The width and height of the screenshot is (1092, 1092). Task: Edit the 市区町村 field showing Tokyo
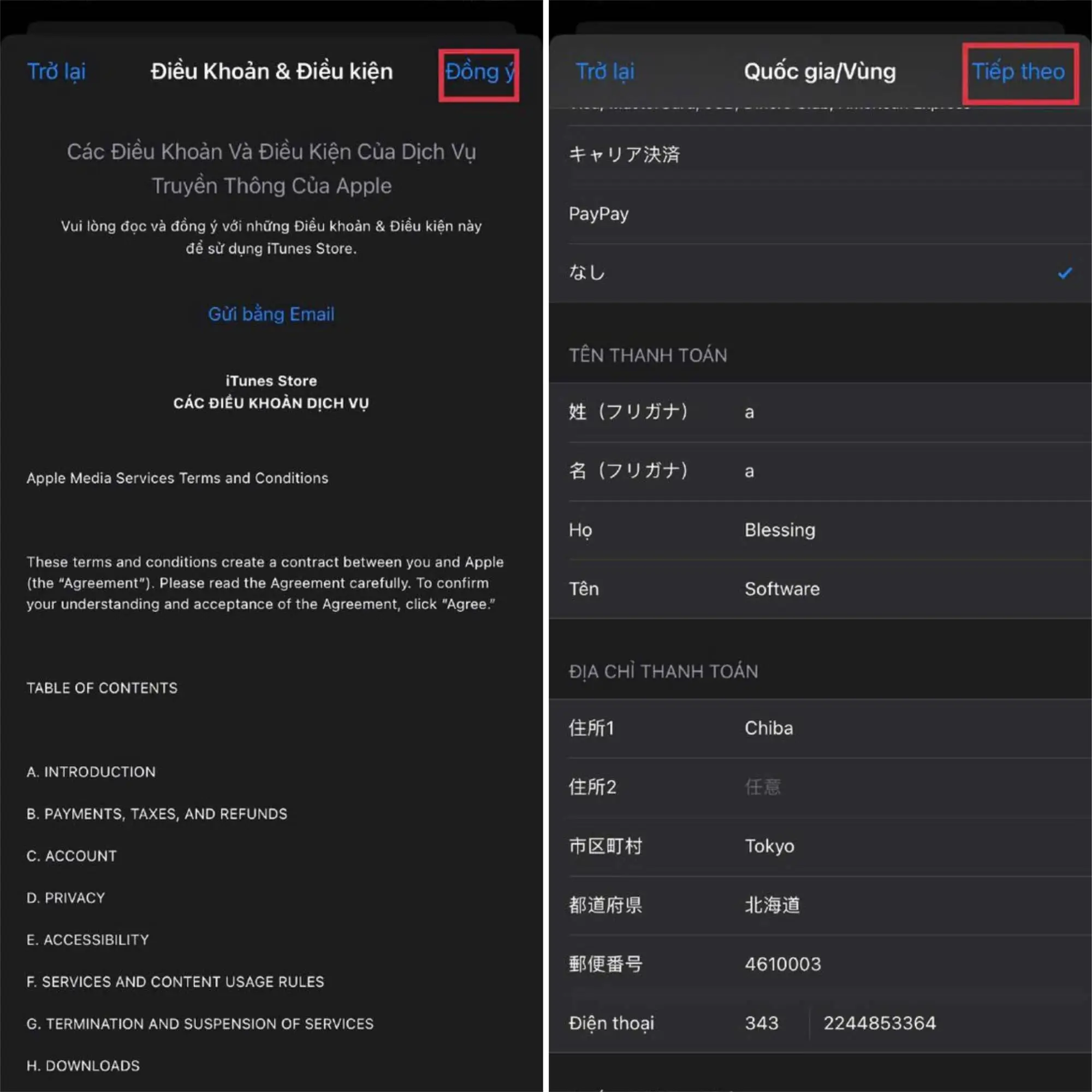point(770,846)
